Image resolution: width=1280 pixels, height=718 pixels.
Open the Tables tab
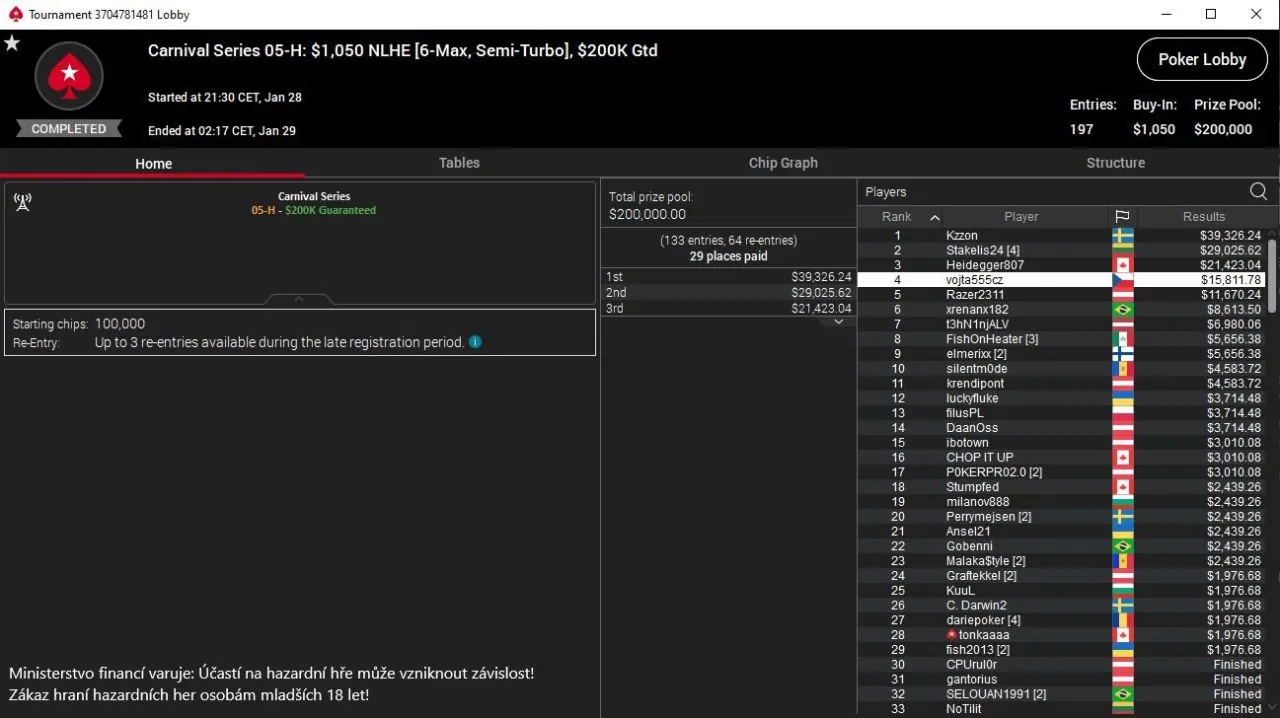(459, 162)
